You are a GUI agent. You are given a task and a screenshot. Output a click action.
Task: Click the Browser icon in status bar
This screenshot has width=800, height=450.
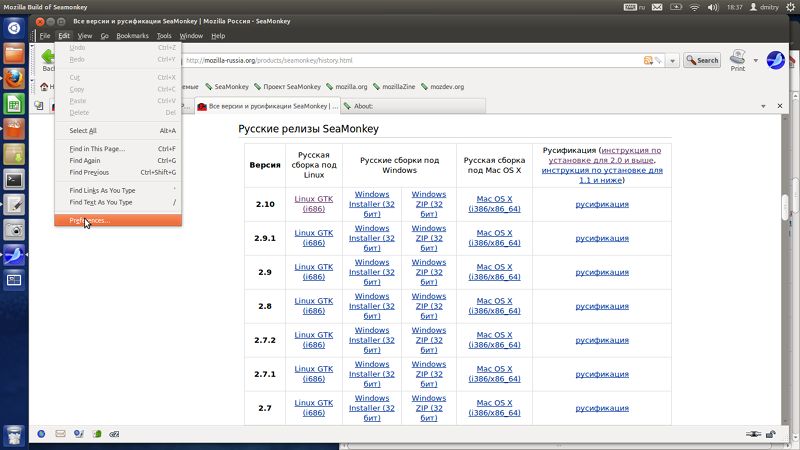click(41, 434)
